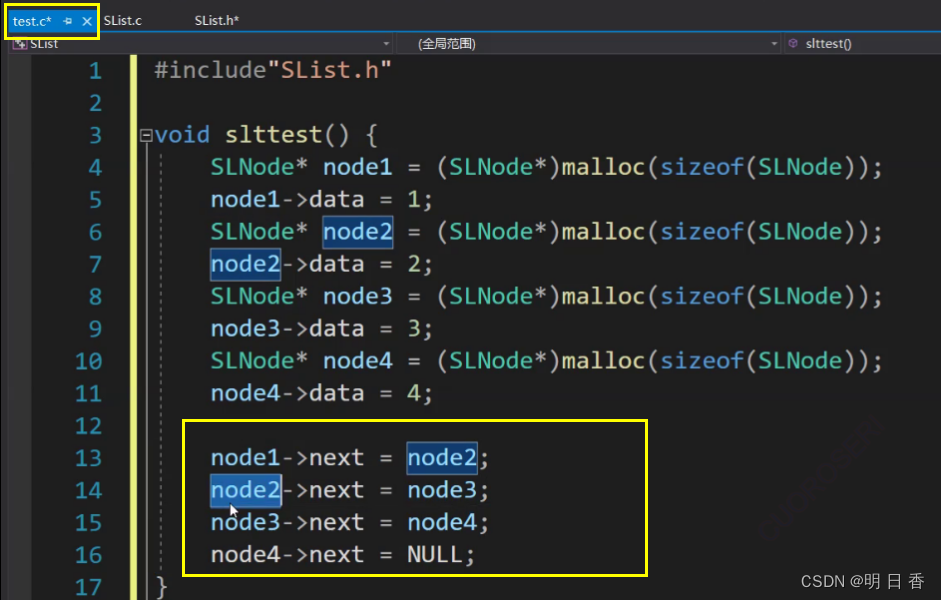Viewport: 941px width, 600px height.
Task: Click 'node3' in the line 8 declaration
Action: point(358,296)
